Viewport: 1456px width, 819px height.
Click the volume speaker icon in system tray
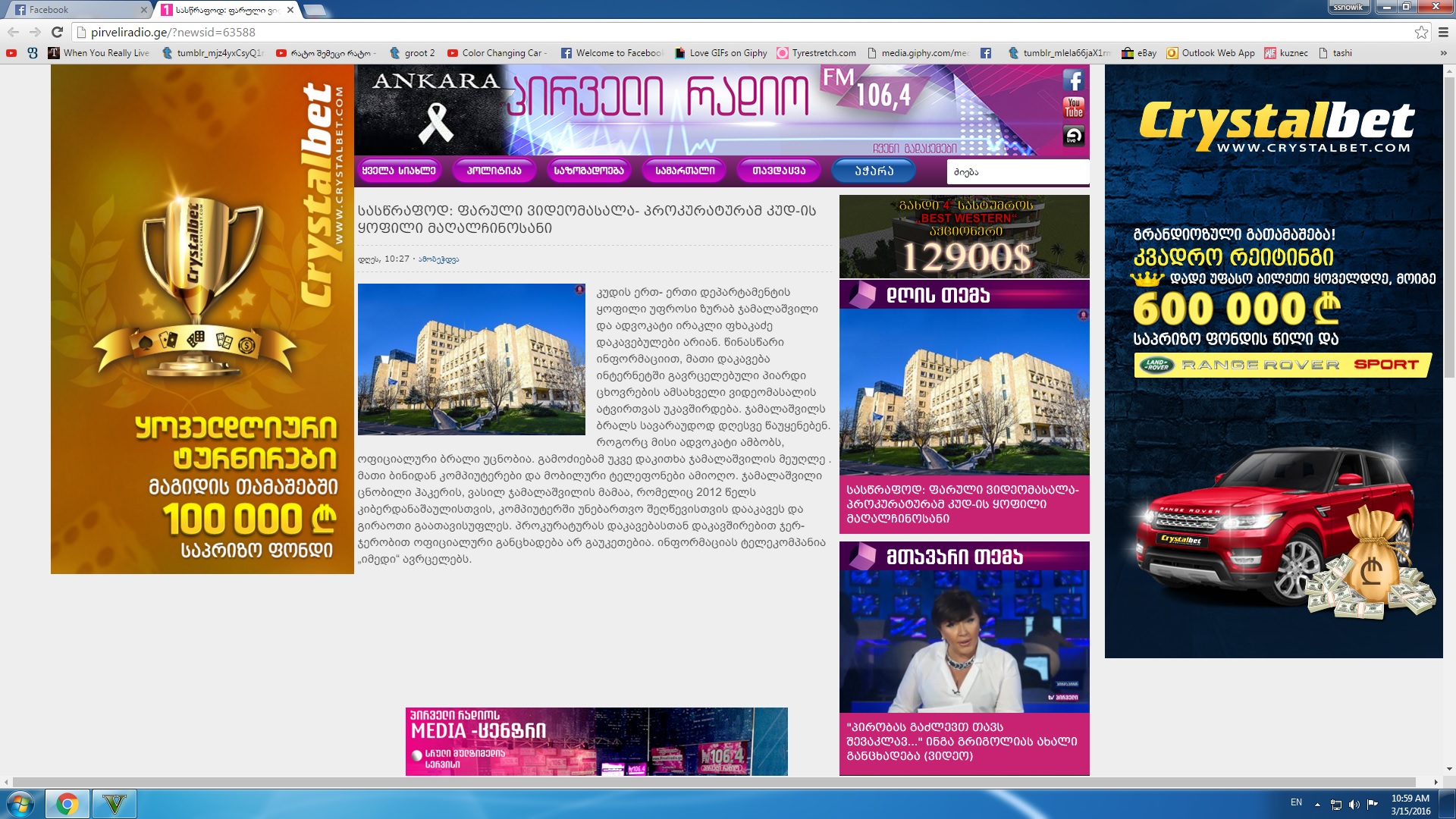[x=1354, y=804]
